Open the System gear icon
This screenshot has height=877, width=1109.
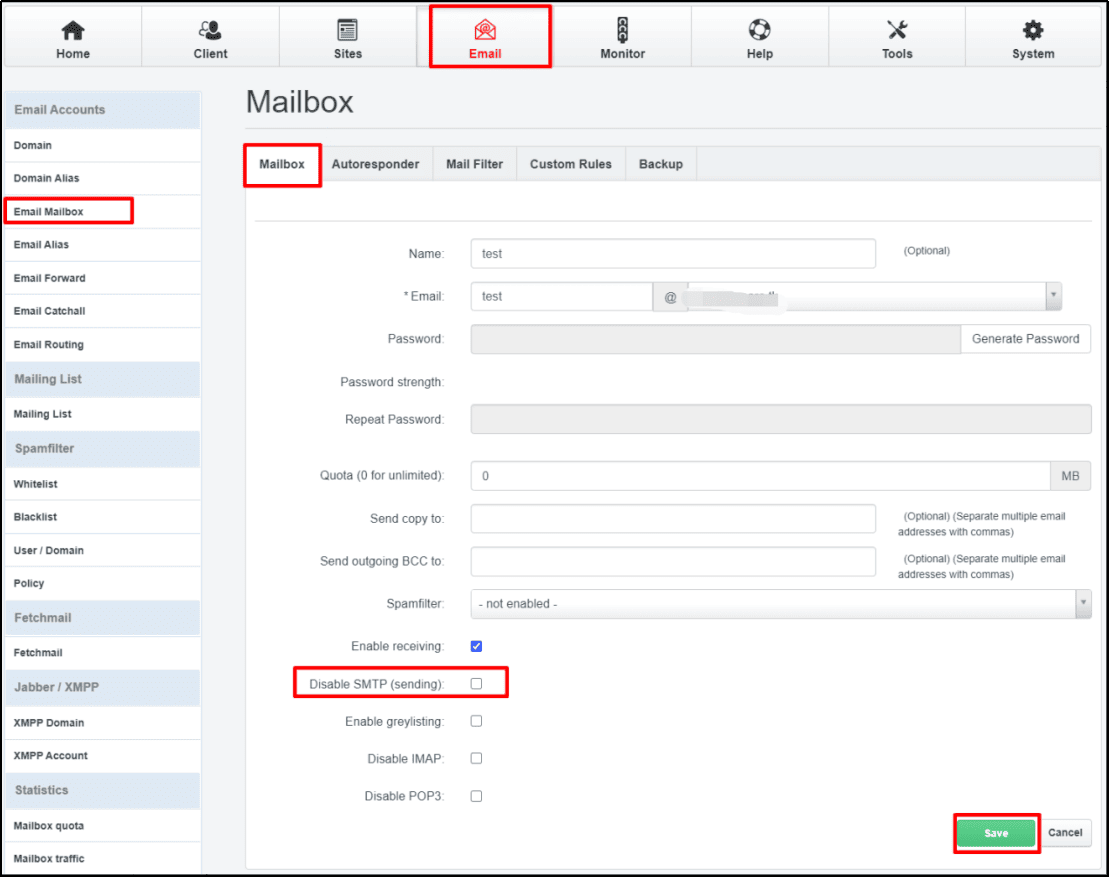click(x=1033, y=30)
